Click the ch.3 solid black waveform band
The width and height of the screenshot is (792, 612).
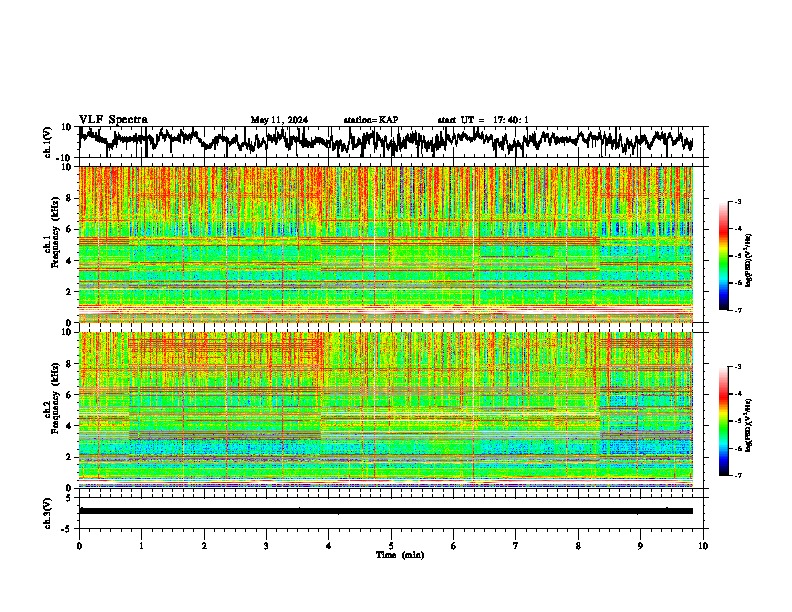tap(386, 511)
